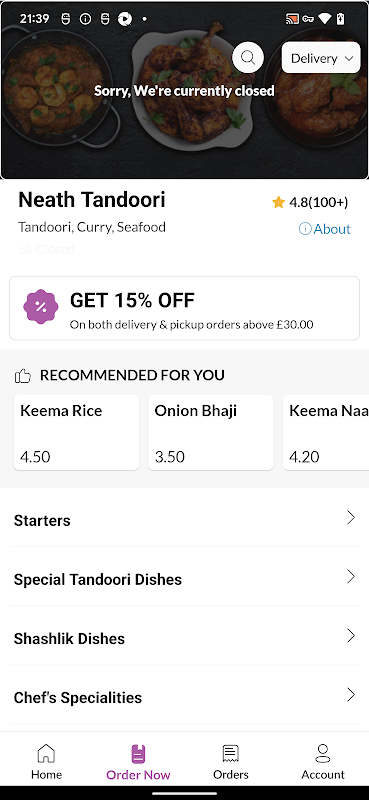Expand the Starters category chevron

[x=351, y=518]
